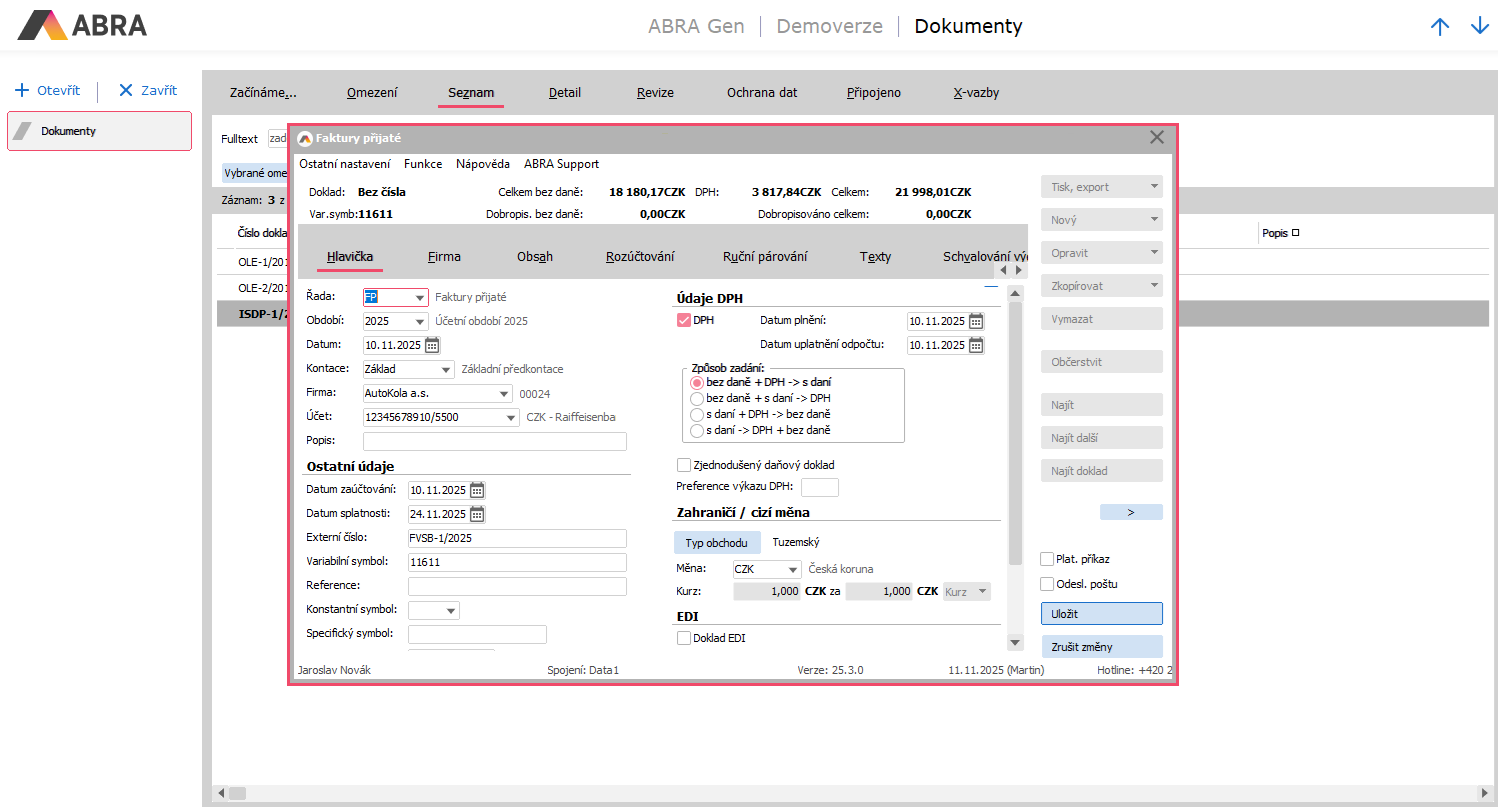This screenshot has height=807, width=1498.
Task: Open the Ruční párování tab
Action: coord(765,257)
